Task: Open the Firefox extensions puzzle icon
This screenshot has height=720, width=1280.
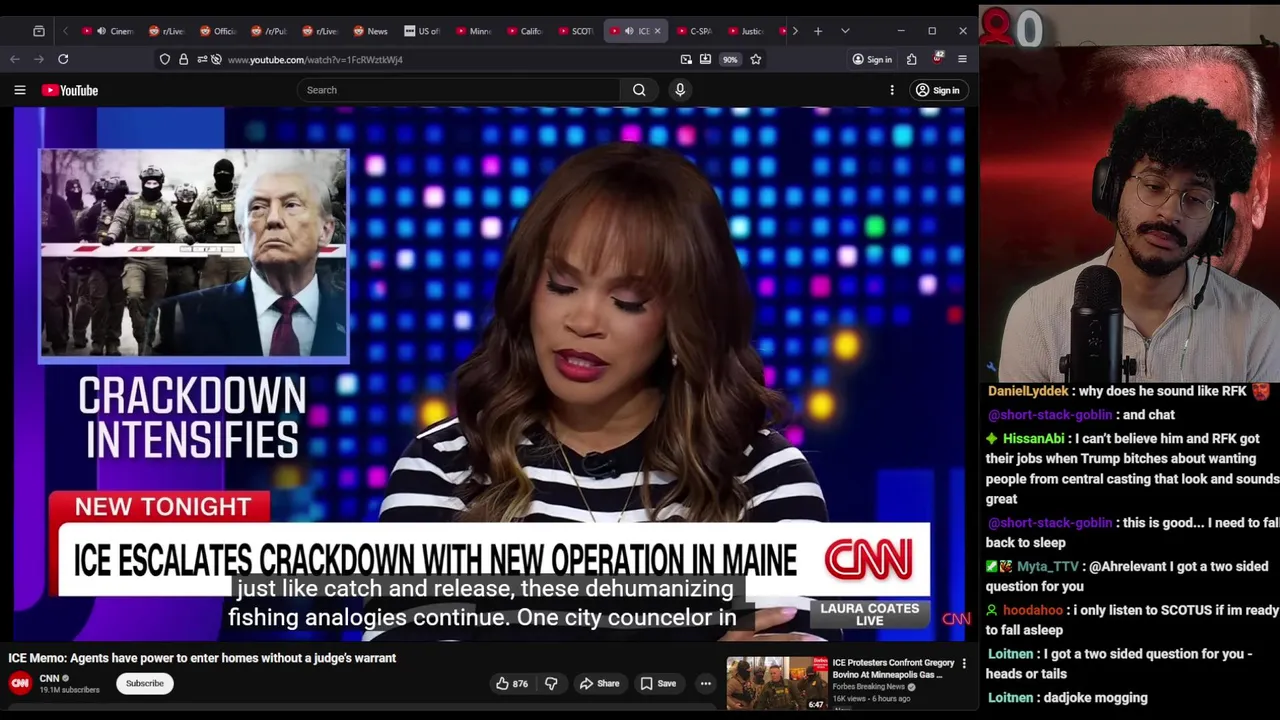Action: (x=911, y=59)
